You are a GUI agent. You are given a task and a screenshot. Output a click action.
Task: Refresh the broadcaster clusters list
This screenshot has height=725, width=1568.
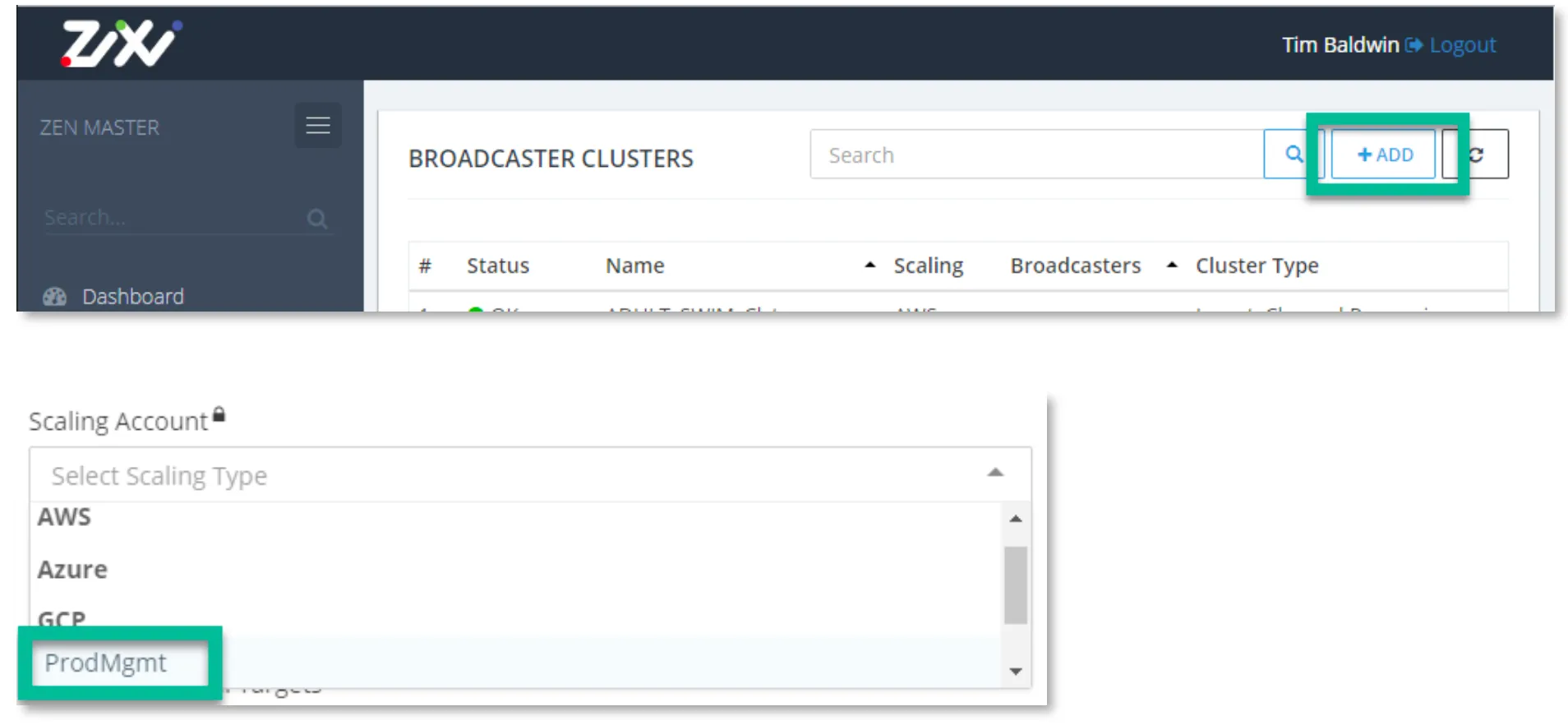(1477, 154)
